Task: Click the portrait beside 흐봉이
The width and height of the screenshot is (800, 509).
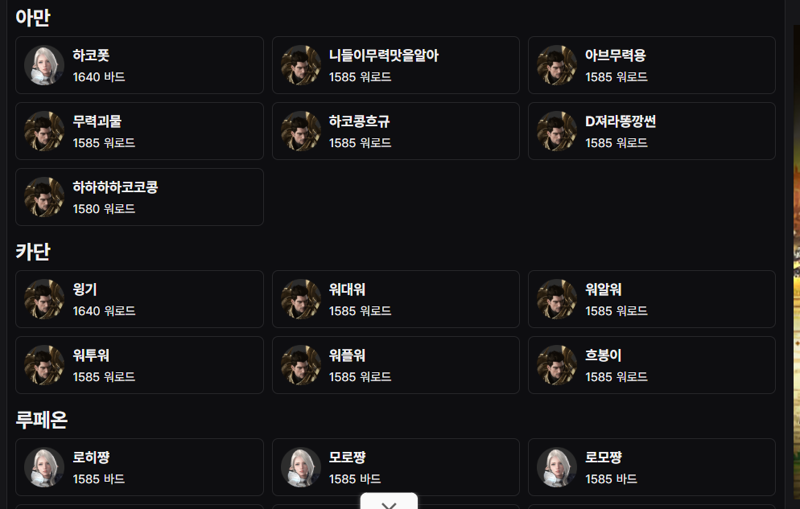Action: tap(557, 365)
